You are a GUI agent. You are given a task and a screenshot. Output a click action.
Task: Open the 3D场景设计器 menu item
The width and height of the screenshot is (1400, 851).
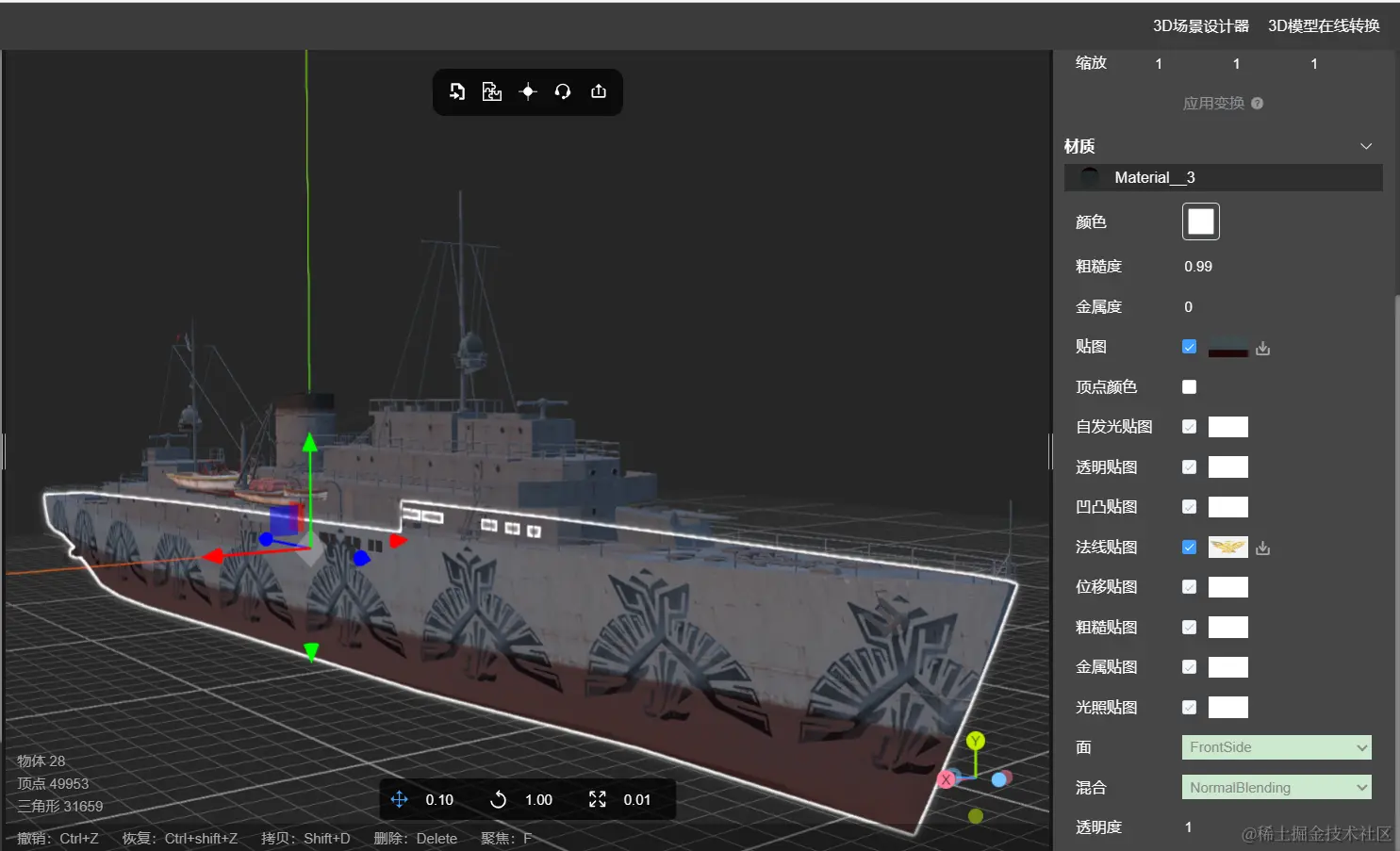click(1201, 25)
